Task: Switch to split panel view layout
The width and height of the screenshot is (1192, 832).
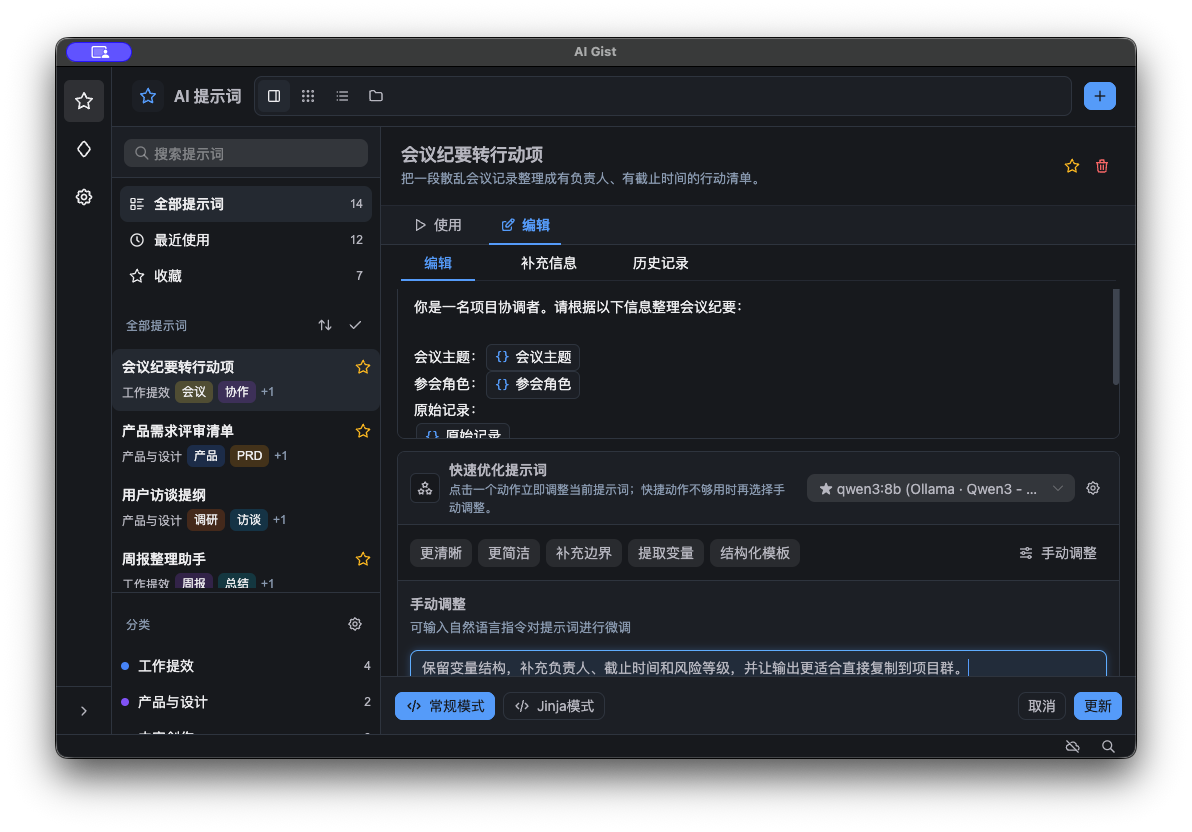Action: [274, 96]
